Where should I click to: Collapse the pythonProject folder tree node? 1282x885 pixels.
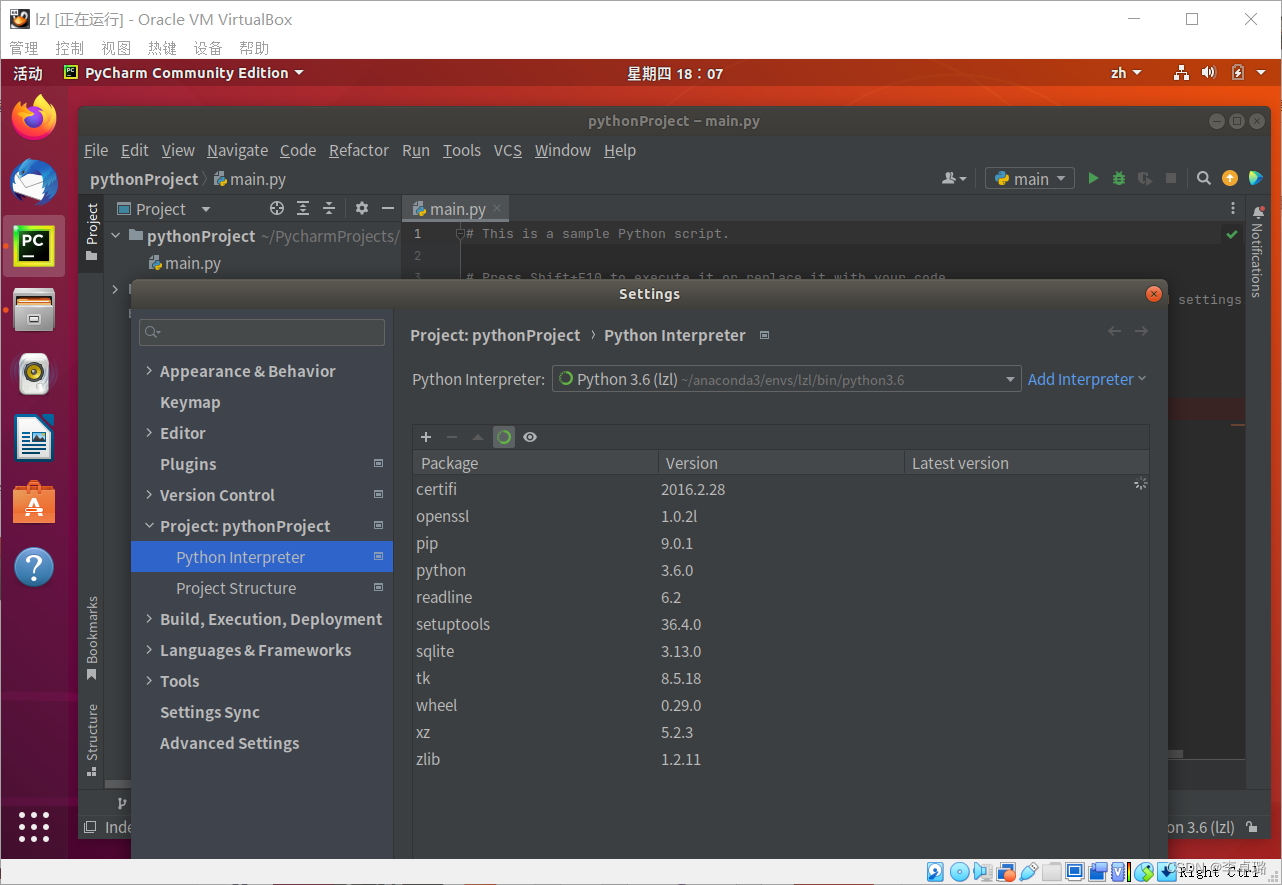[x=116, y=236]
